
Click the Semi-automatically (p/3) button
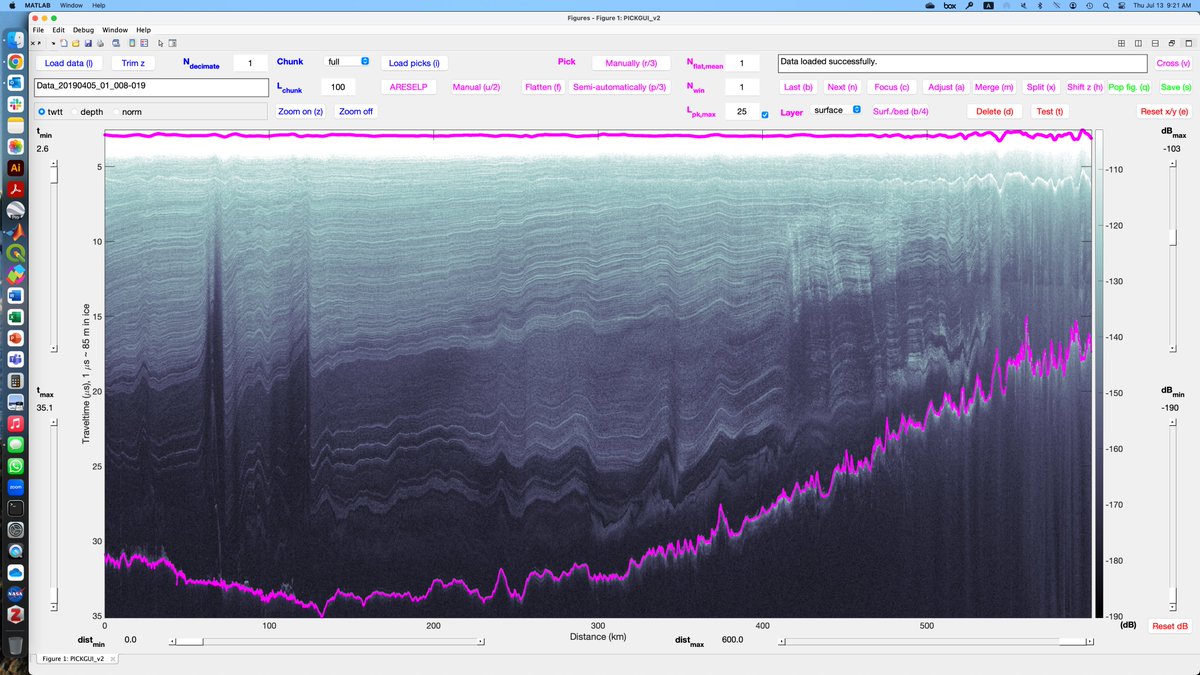click(619, 87)
